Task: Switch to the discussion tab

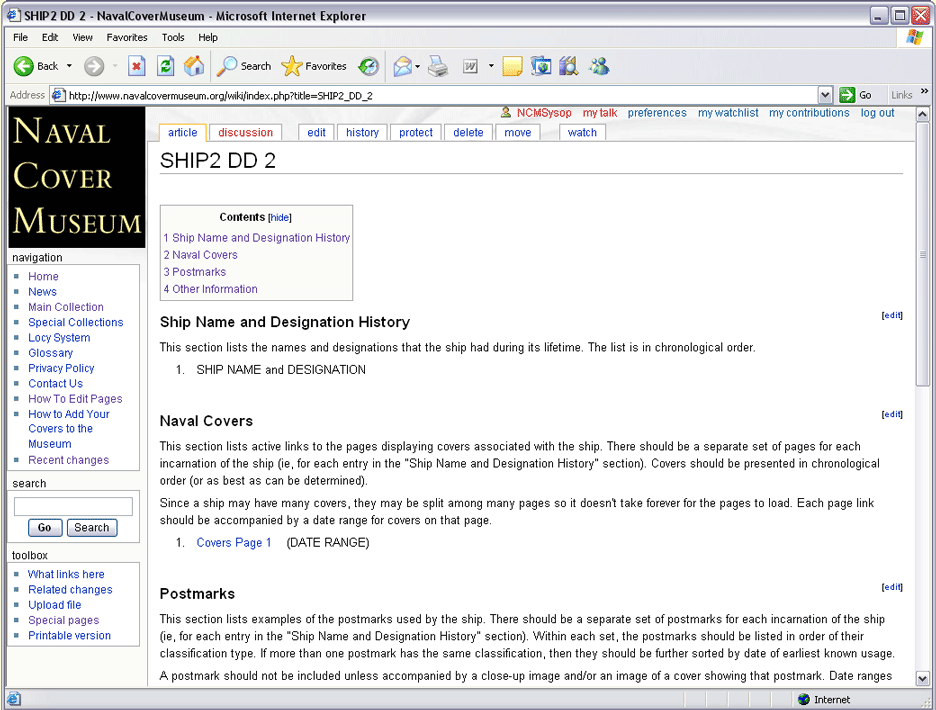Action: pos(245,132)
